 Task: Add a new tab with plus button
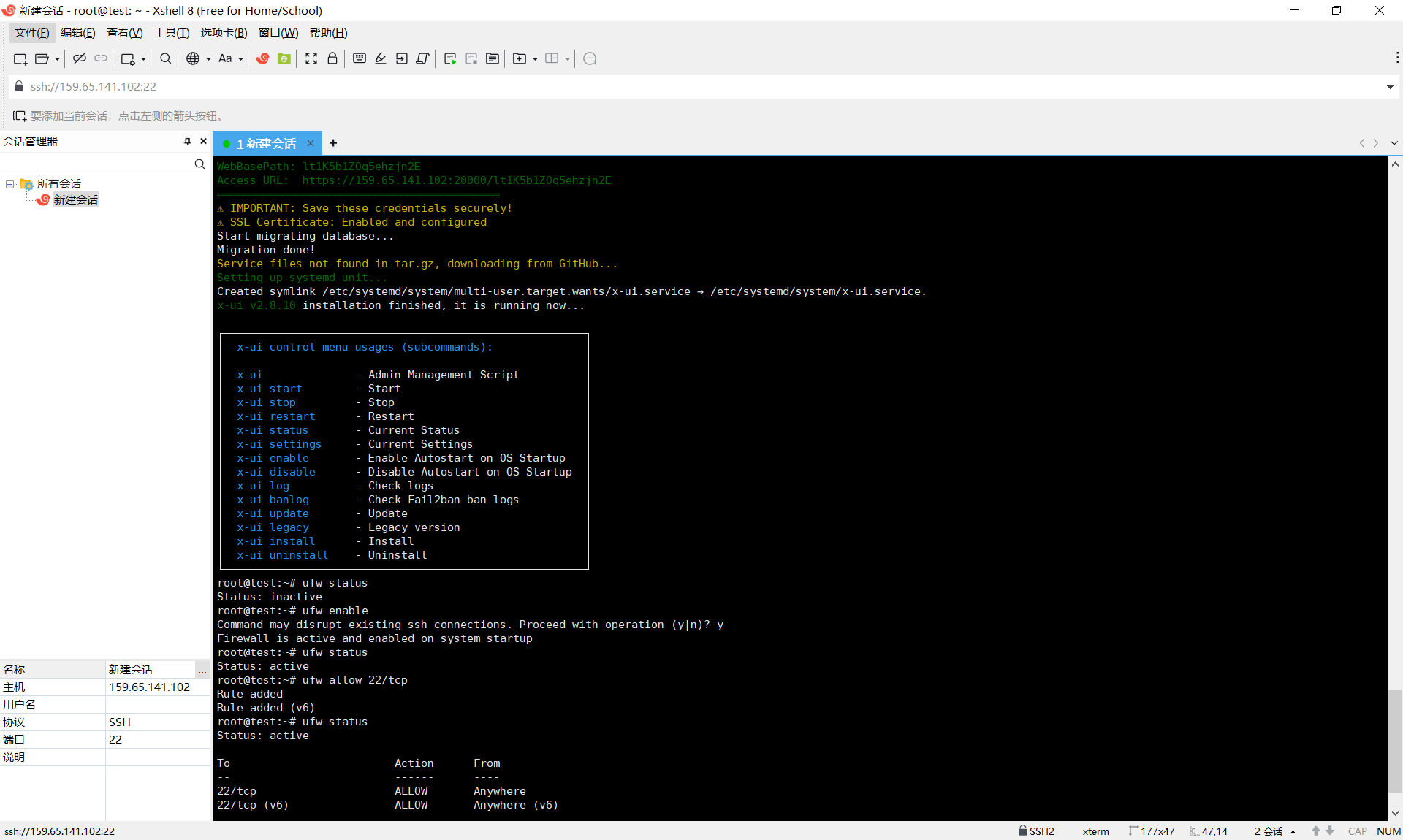click(x=333, y=143)
